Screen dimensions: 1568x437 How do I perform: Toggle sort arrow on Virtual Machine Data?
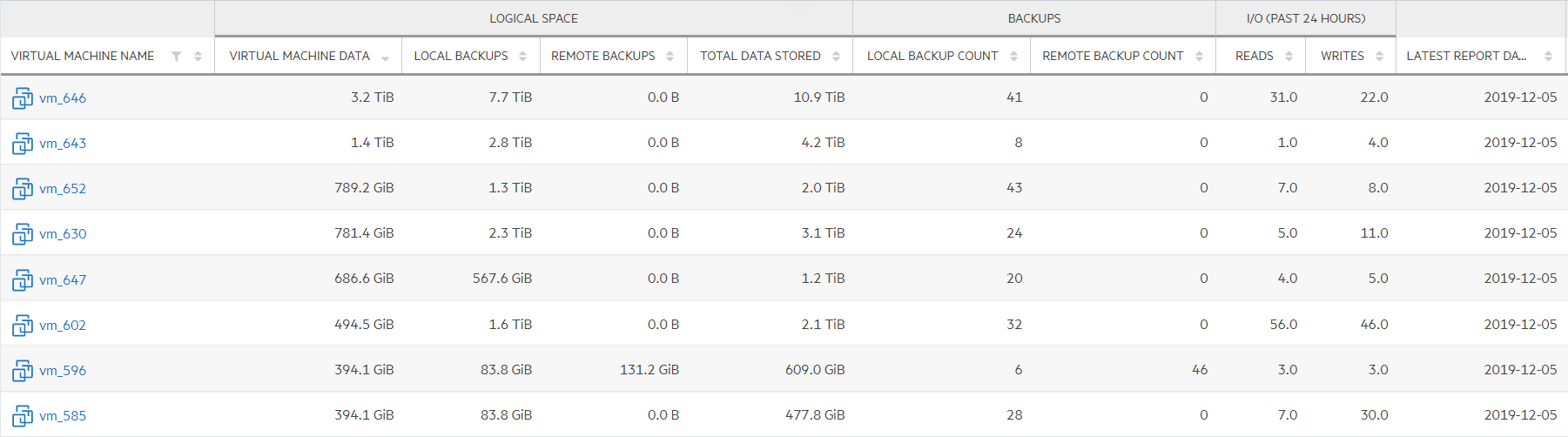pyautogui.click(x=385, y=57)
